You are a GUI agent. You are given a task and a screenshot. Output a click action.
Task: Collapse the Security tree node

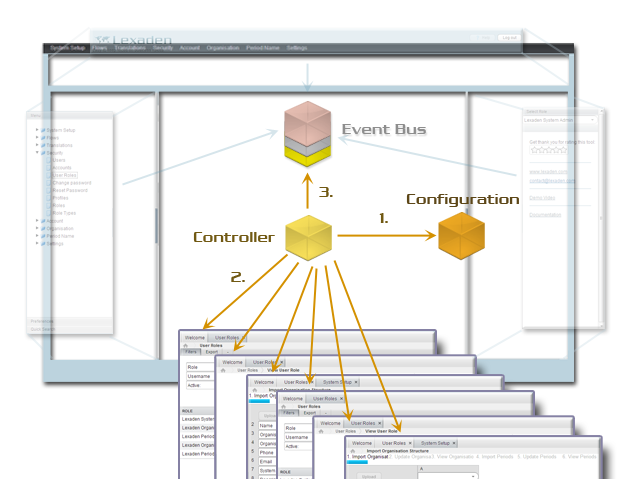37,152
